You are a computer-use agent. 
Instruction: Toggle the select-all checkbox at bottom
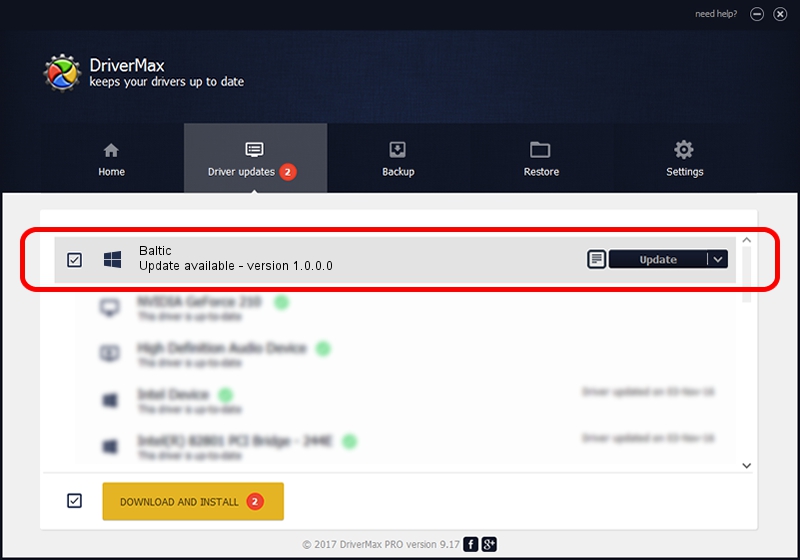tap(74, 501)
